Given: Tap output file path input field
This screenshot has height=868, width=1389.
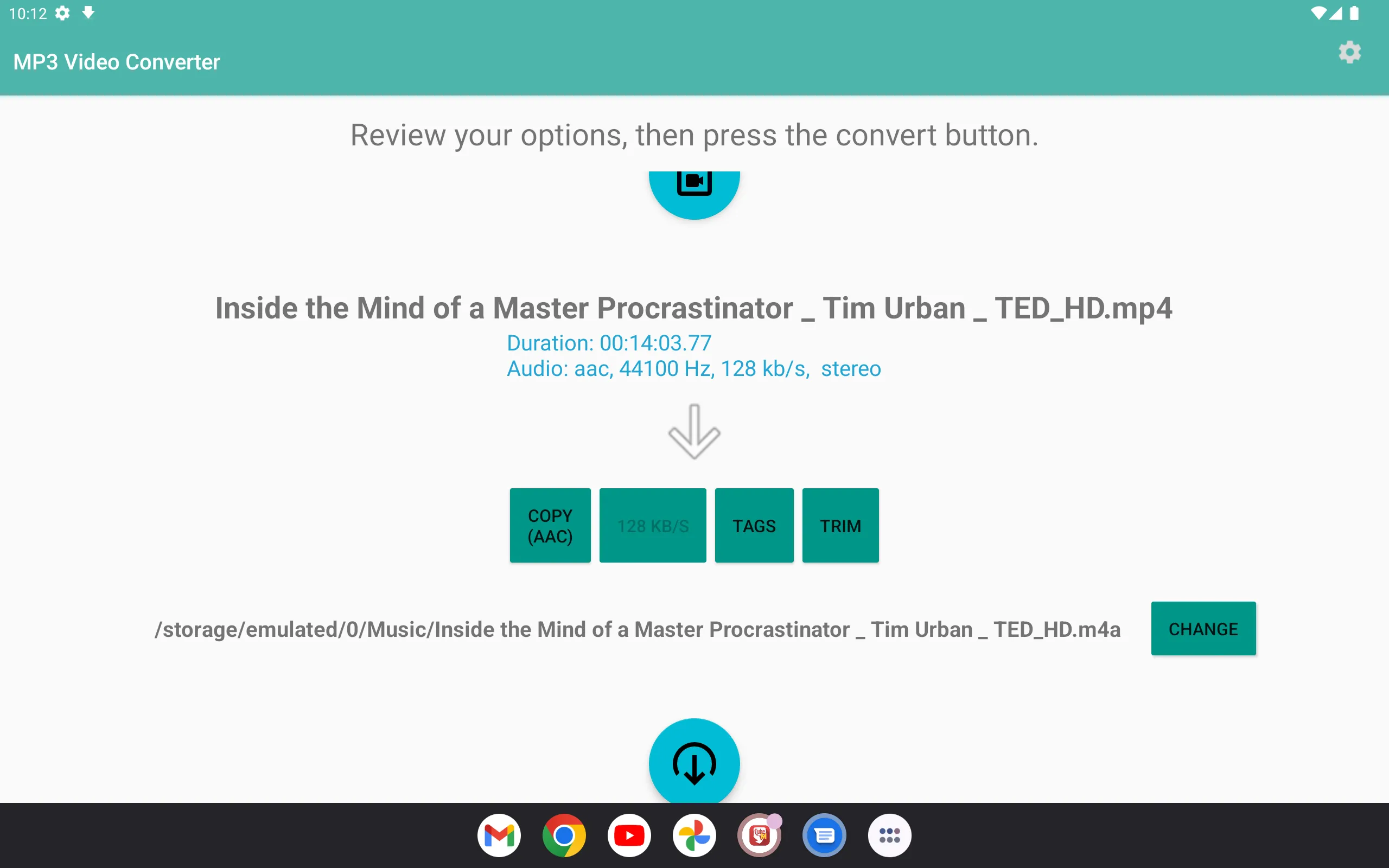Looking at the screenshot, I should pyautogui.click(x=639, y=629).
